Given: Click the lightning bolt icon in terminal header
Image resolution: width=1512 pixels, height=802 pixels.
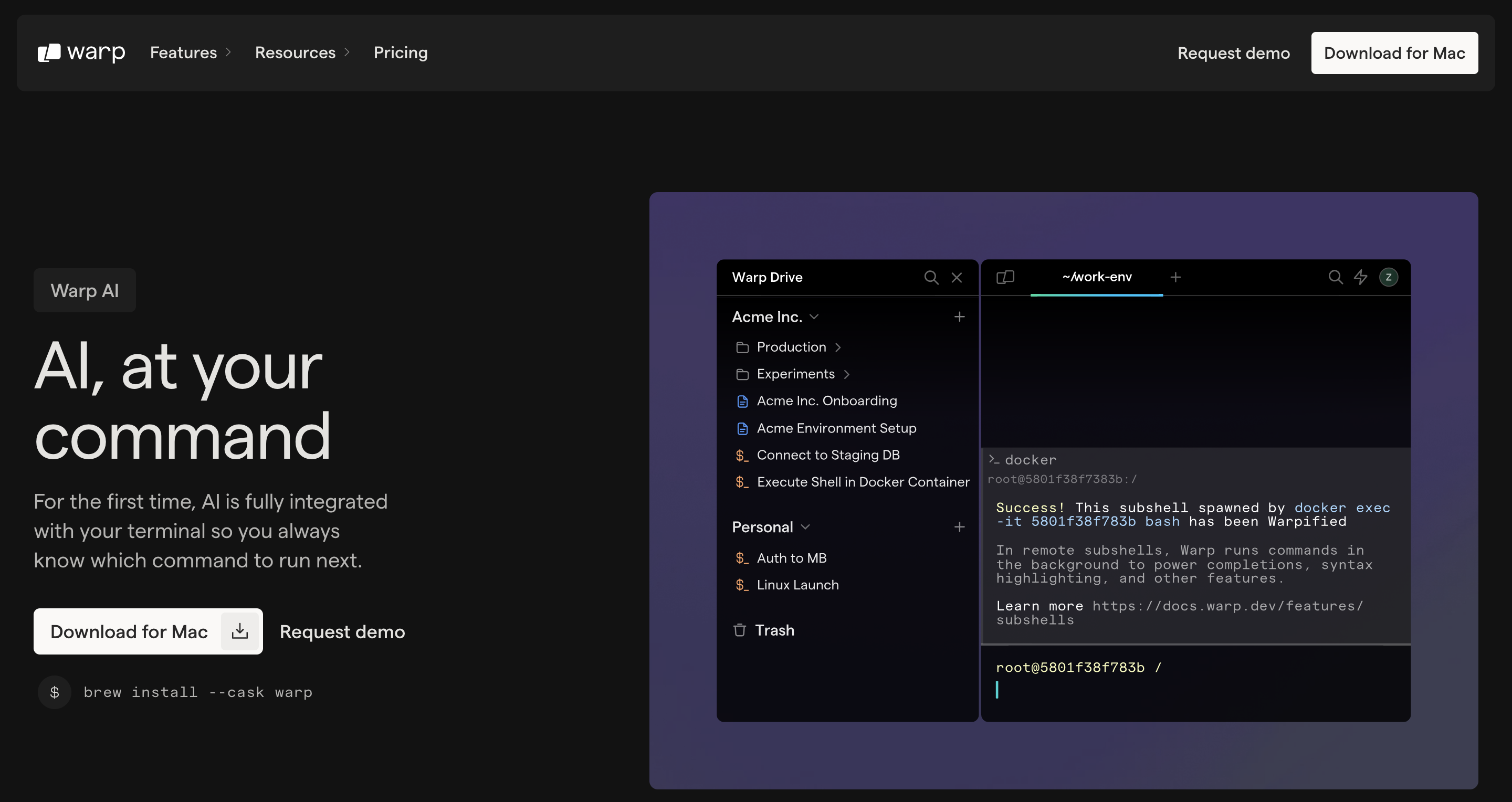Looking at the screenshot, I should (x=1361, y=277).
